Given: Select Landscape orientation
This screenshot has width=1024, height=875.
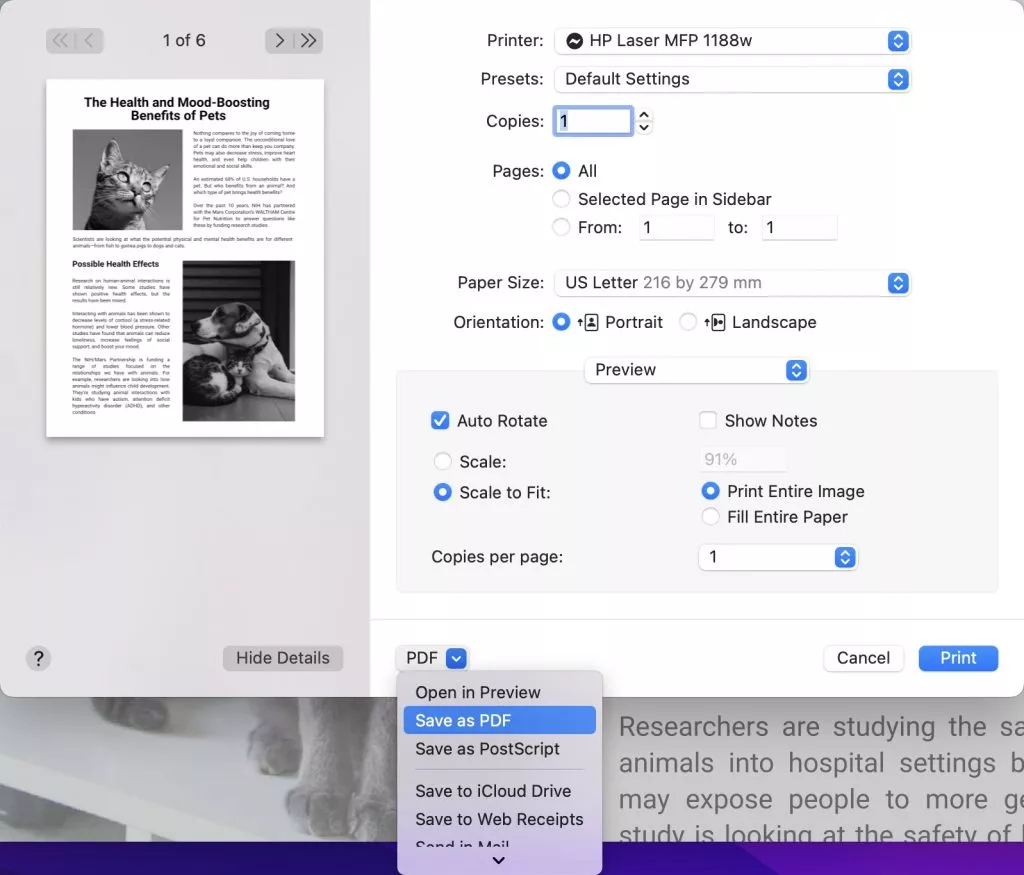Looking at the screenshot, I should click(x=687, y=322).
